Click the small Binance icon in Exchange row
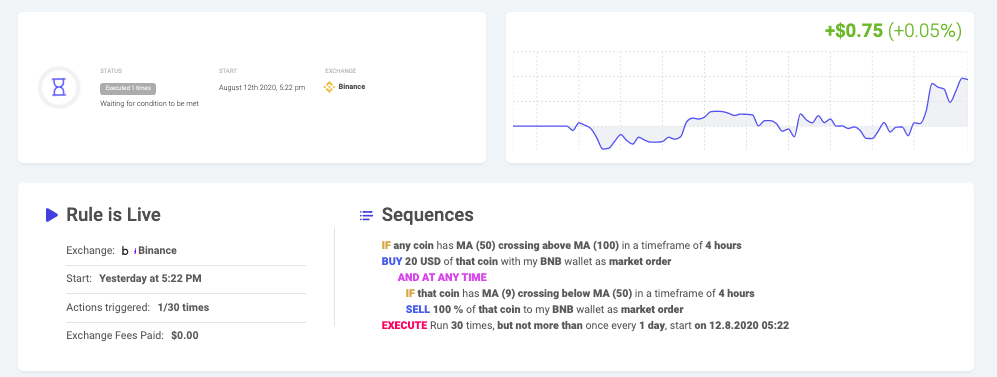997x377 pixels. click(129, 250)
